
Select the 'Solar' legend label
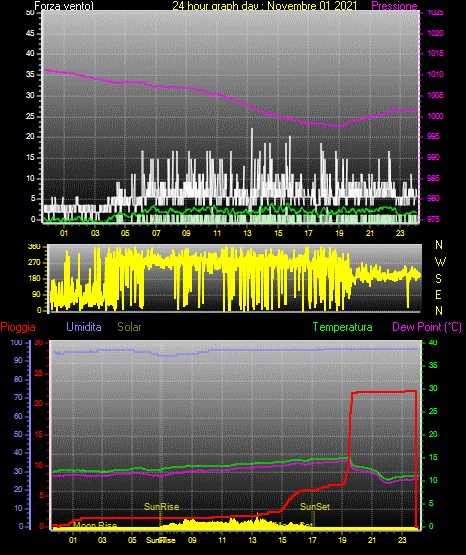130,327
